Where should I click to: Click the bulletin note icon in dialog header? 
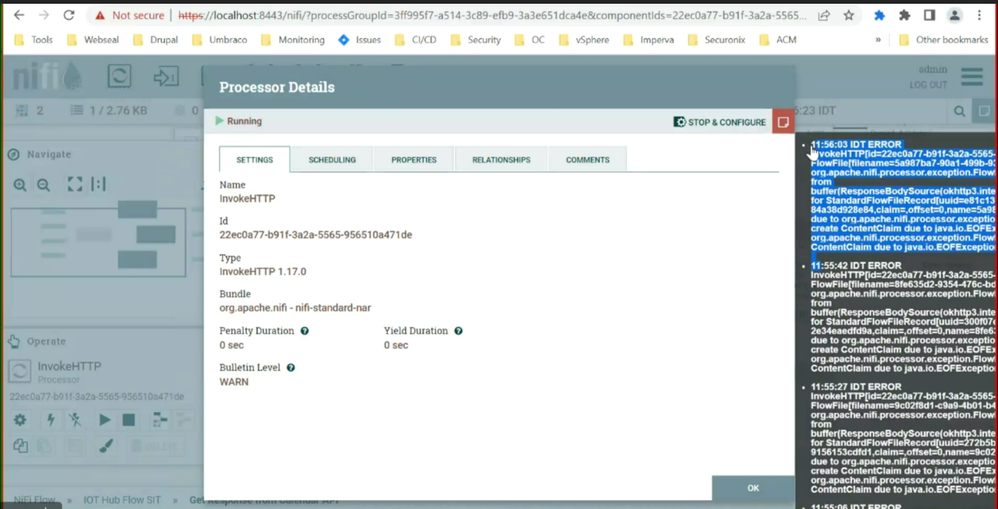784,122
